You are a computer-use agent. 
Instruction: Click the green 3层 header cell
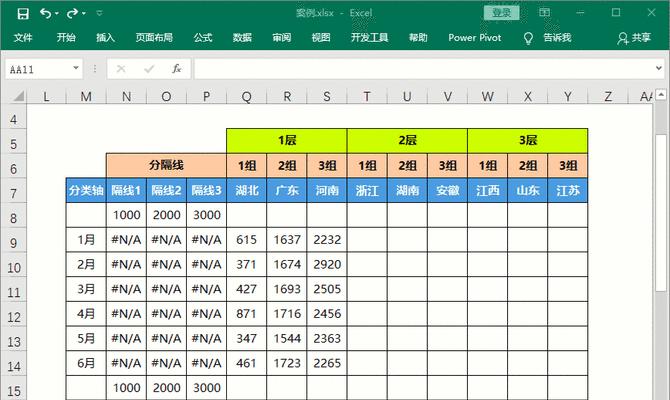click(528, 141)
